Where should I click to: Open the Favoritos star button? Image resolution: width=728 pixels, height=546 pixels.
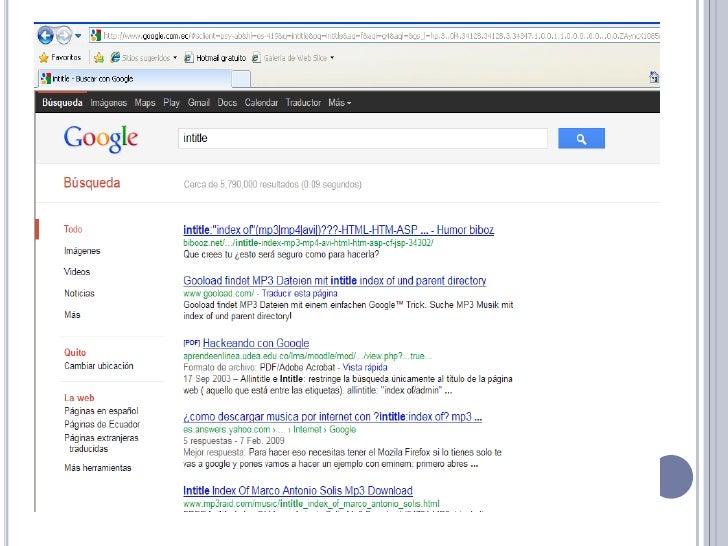(x=60, y=58)
